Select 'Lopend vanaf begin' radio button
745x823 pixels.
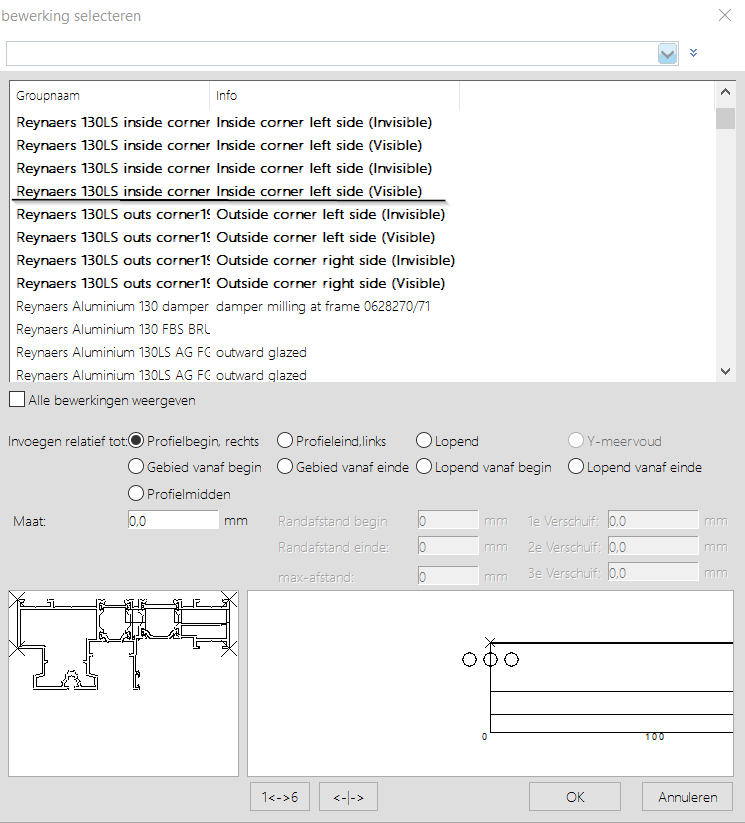(x=424, y=466)
